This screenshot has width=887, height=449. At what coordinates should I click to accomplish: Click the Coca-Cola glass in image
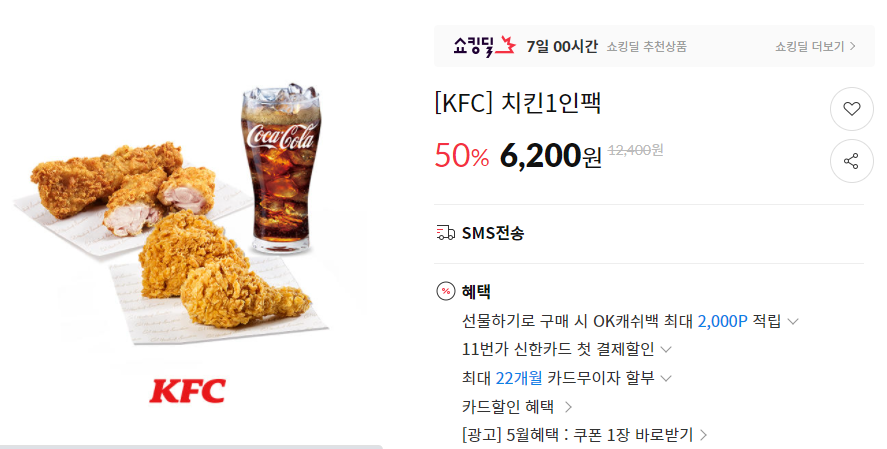(x=281, y=168)
